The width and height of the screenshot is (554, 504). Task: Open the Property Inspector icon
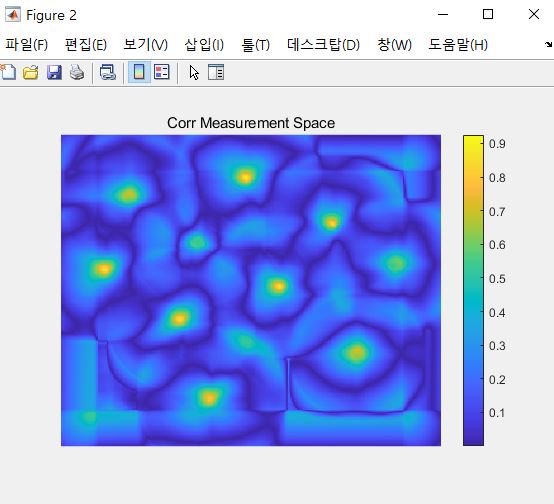pyautogui.click(x=216, y=72)
